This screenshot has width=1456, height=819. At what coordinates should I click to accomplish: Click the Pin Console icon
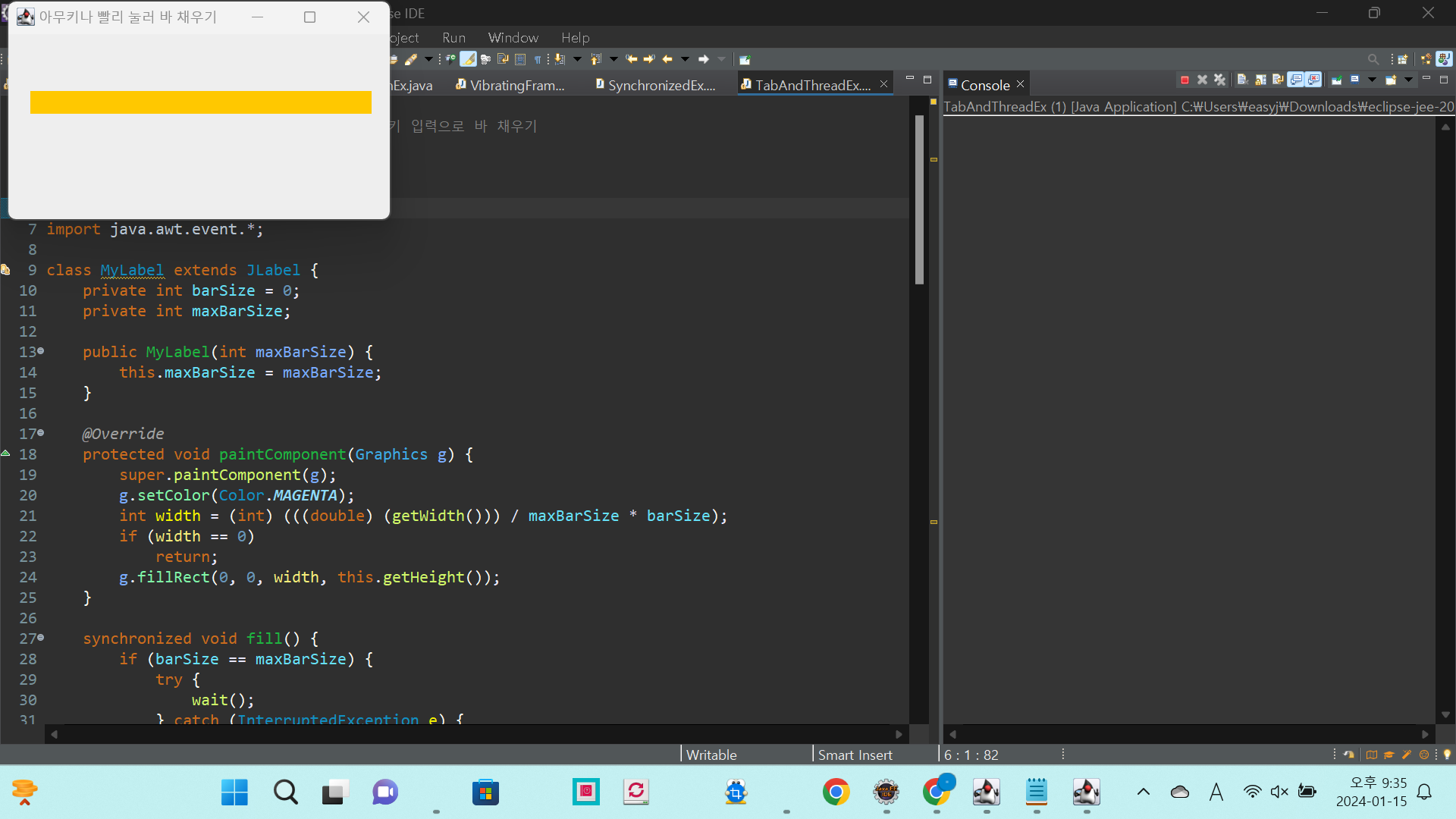[1337, 80]
